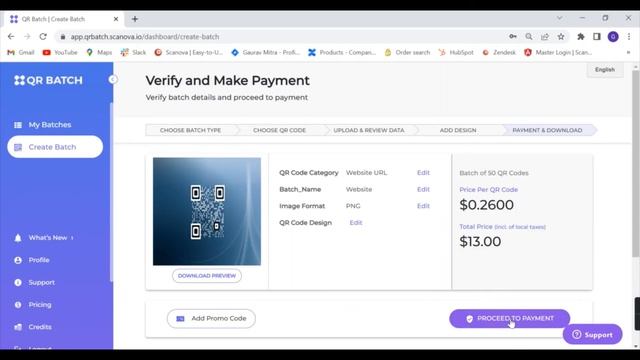Click the QR code preview image
The height and width of the screenshot is (360, 640).
(207, 211)
